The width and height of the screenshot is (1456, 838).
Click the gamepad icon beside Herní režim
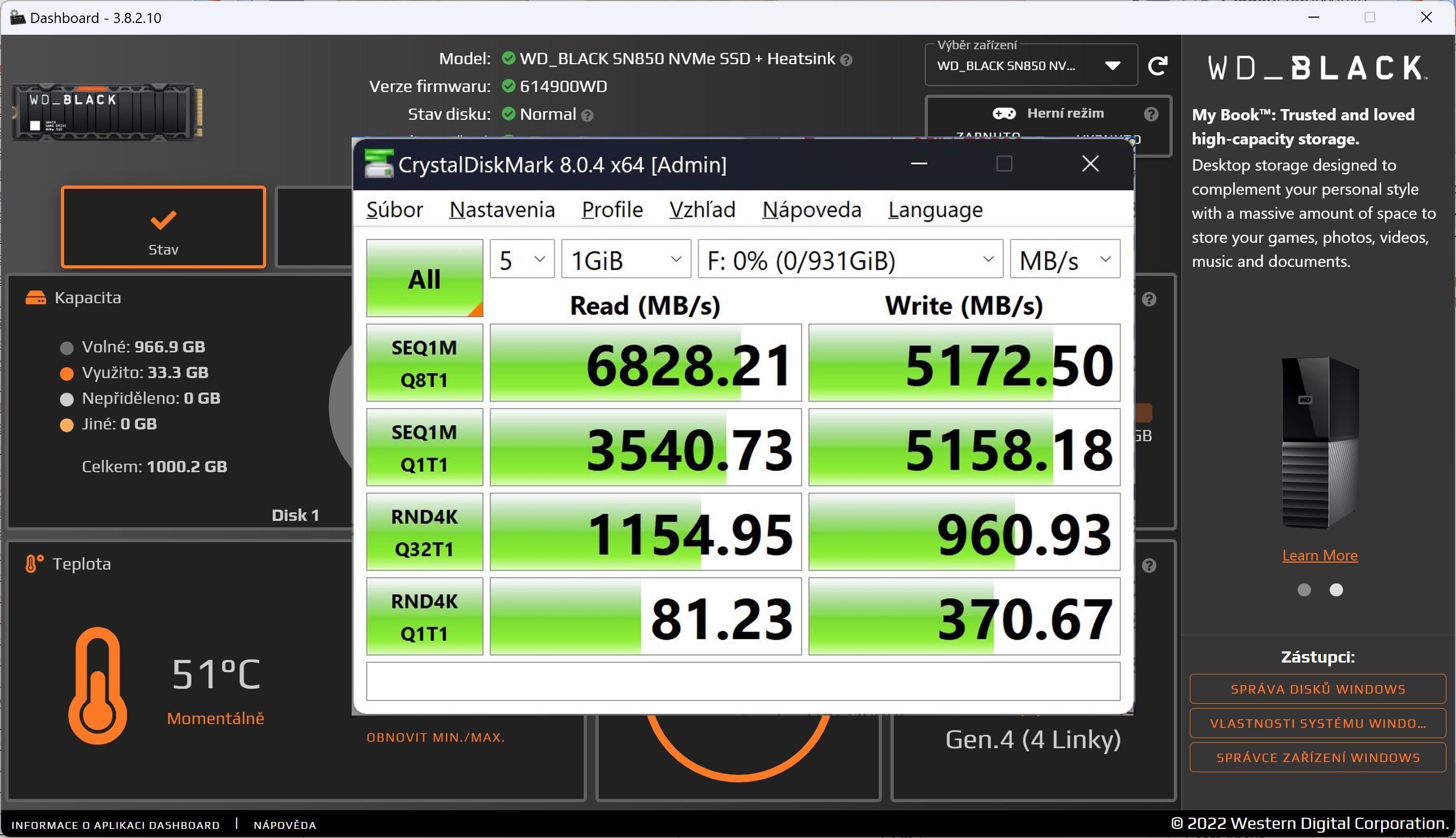tap(1004, 113)
